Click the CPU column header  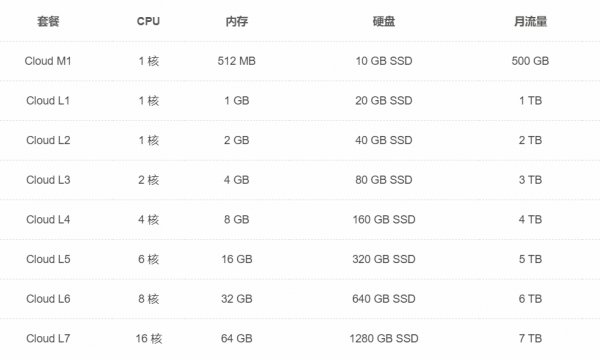click(x=148, y=21)
